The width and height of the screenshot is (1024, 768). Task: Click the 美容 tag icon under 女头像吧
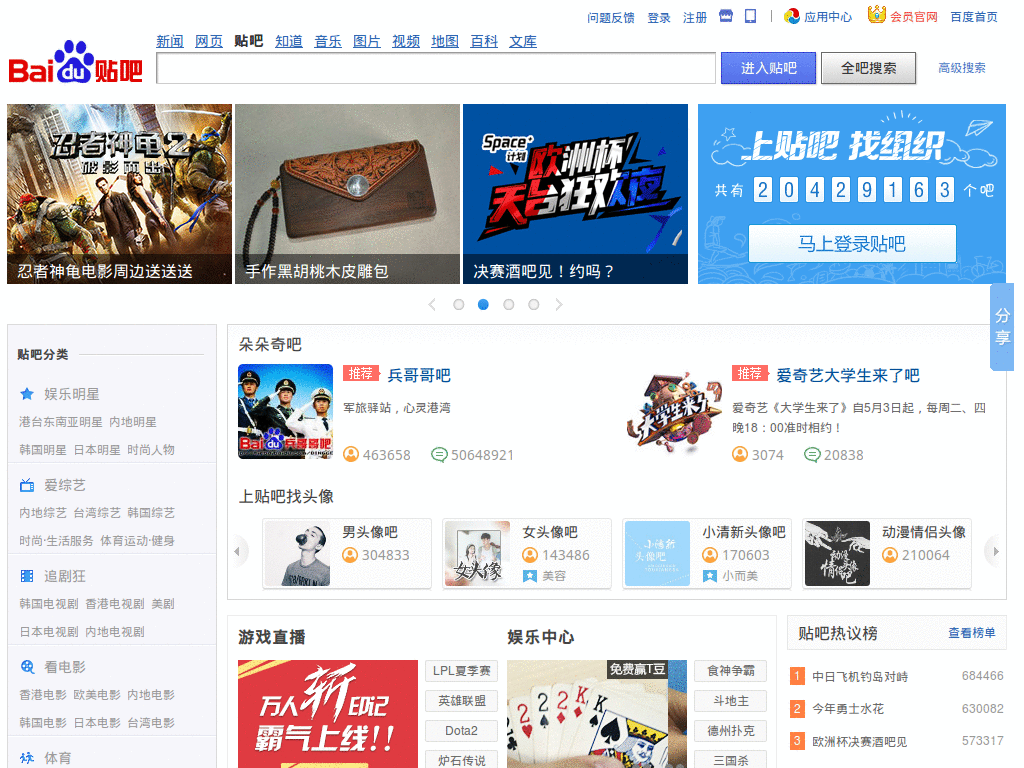[530, 576]
